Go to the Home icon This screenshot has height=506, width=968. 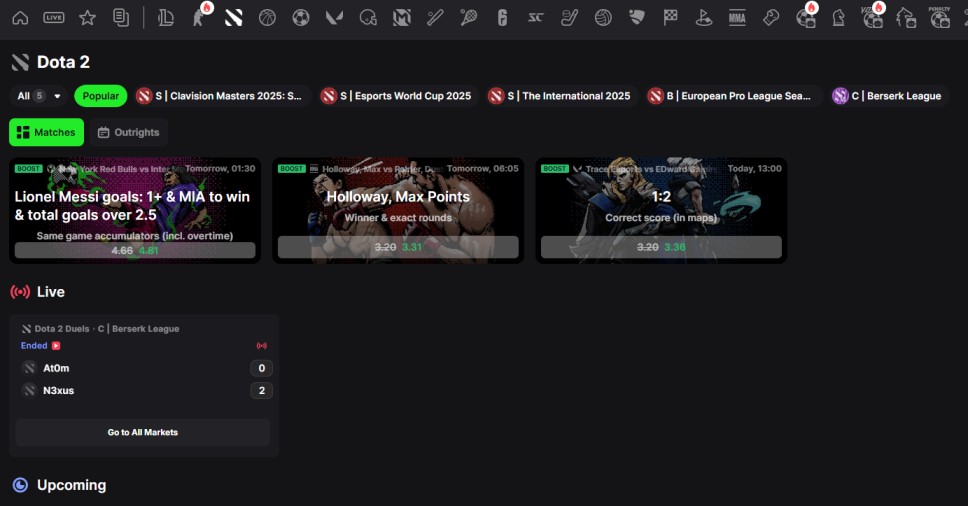point(20,18)
